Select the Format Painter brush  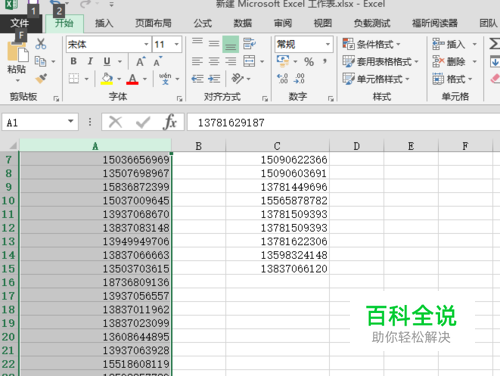41,79
